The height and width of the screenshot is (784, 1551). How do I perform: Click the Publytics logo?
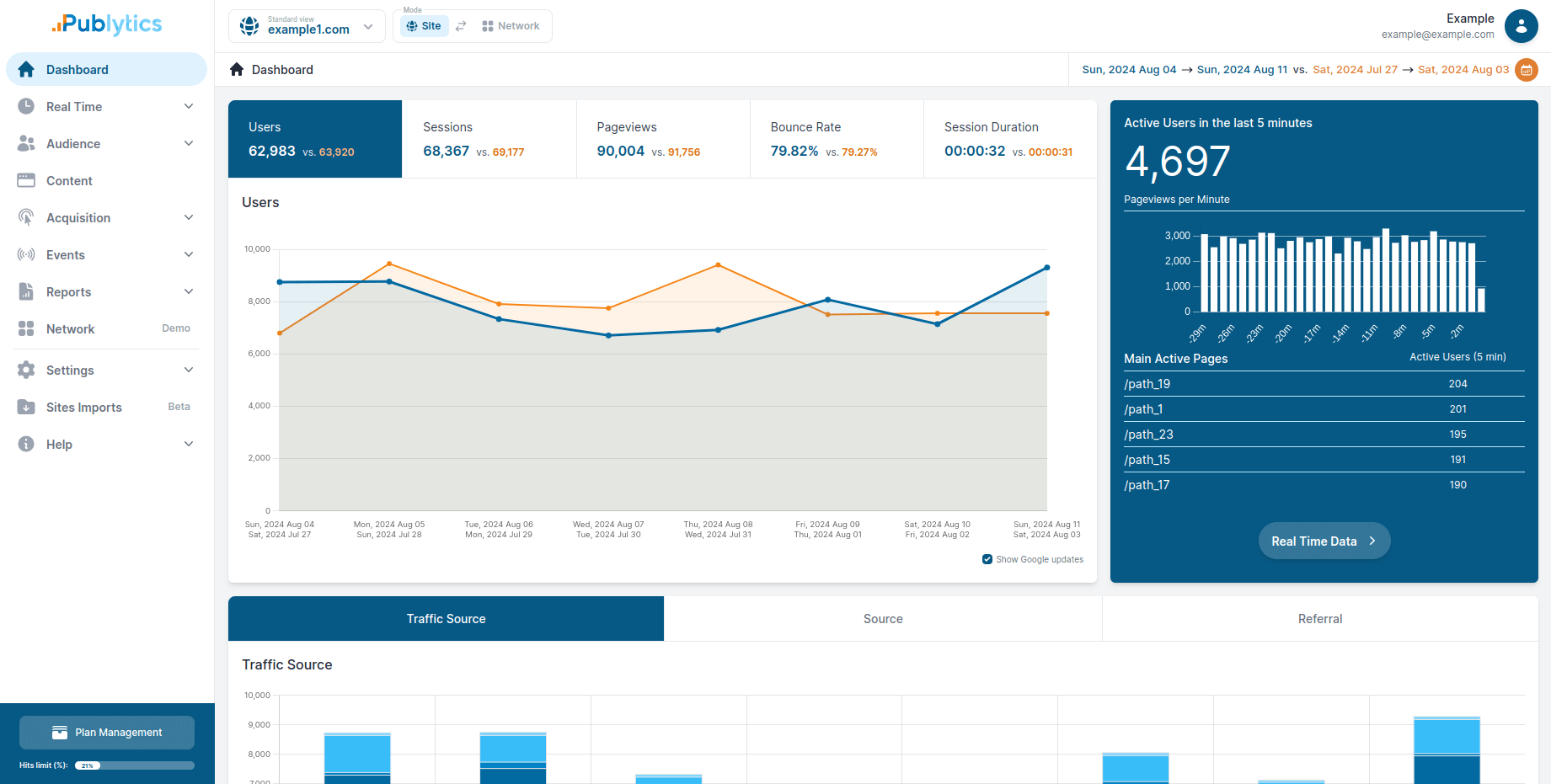tap(106, 24)
